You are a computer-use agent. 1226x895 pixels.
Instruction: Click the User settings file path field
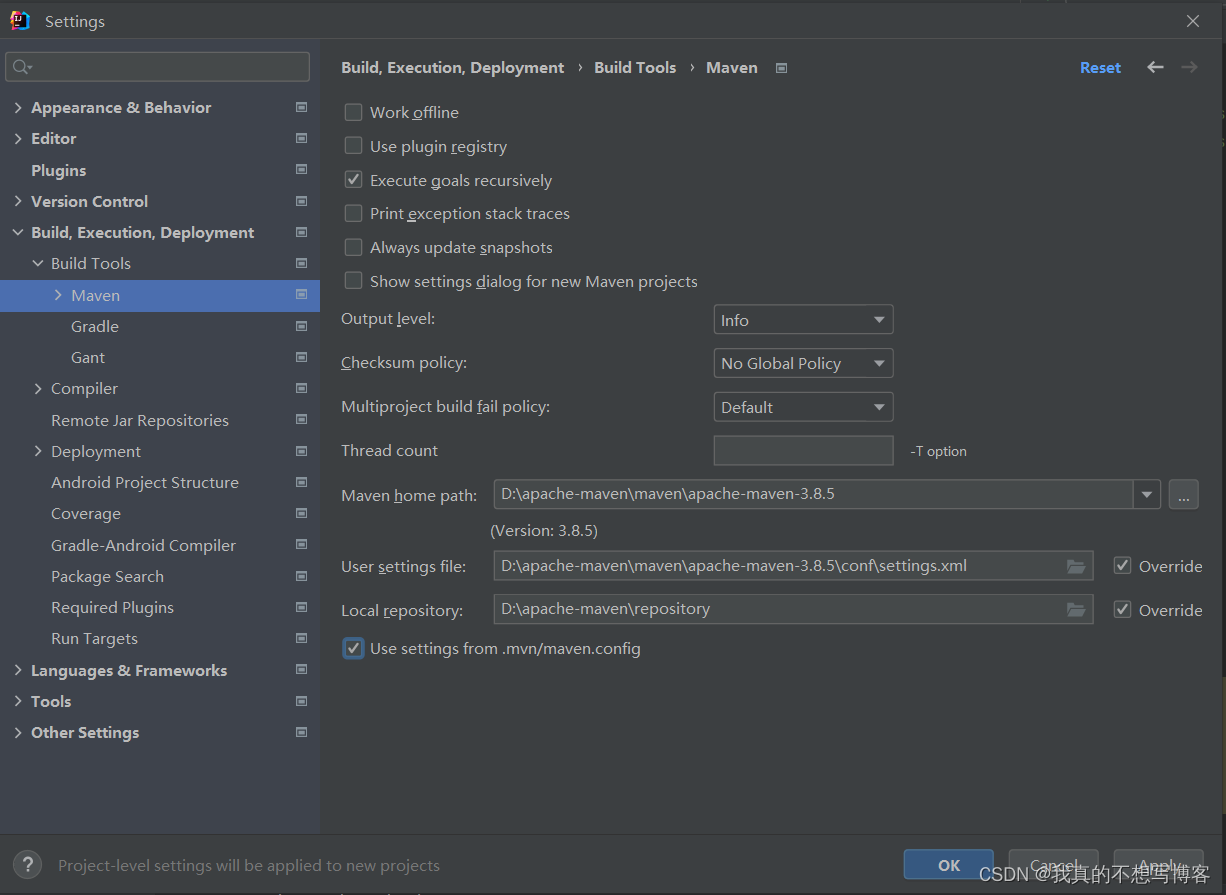click(x=793, y=566)
